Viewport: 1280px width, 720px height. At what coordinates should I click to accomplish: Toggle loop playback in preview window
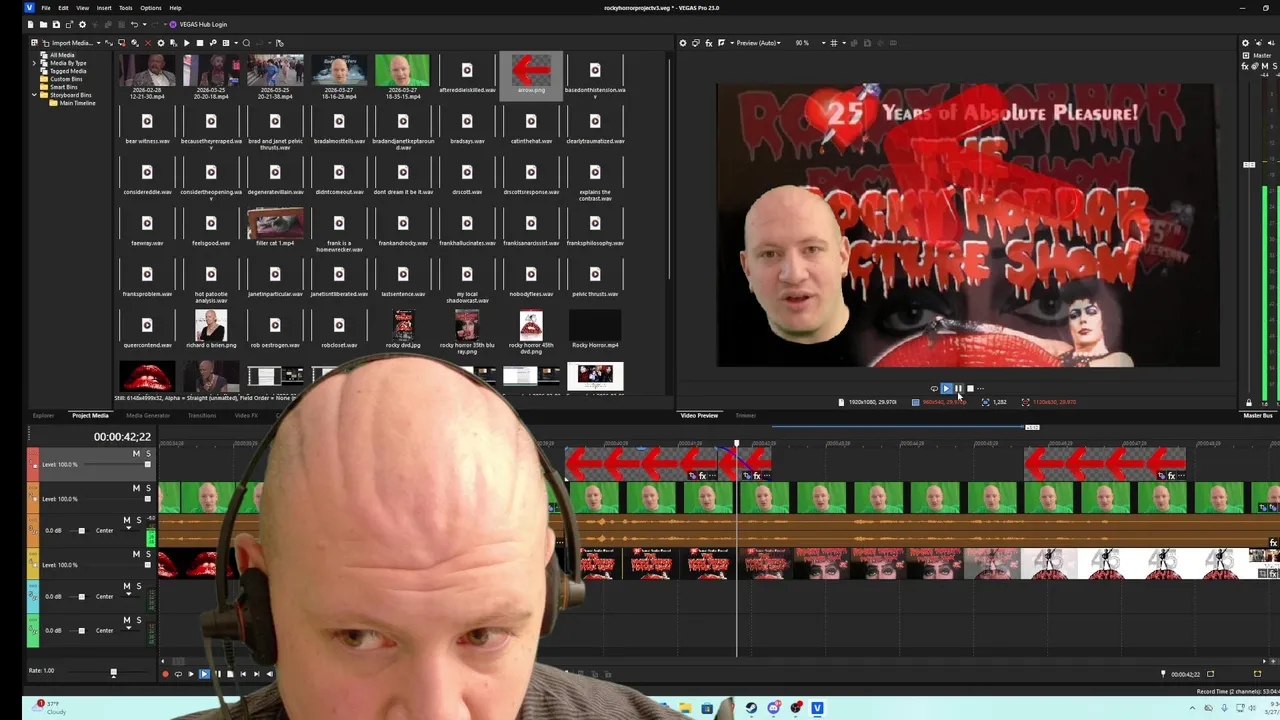point(934,389)
